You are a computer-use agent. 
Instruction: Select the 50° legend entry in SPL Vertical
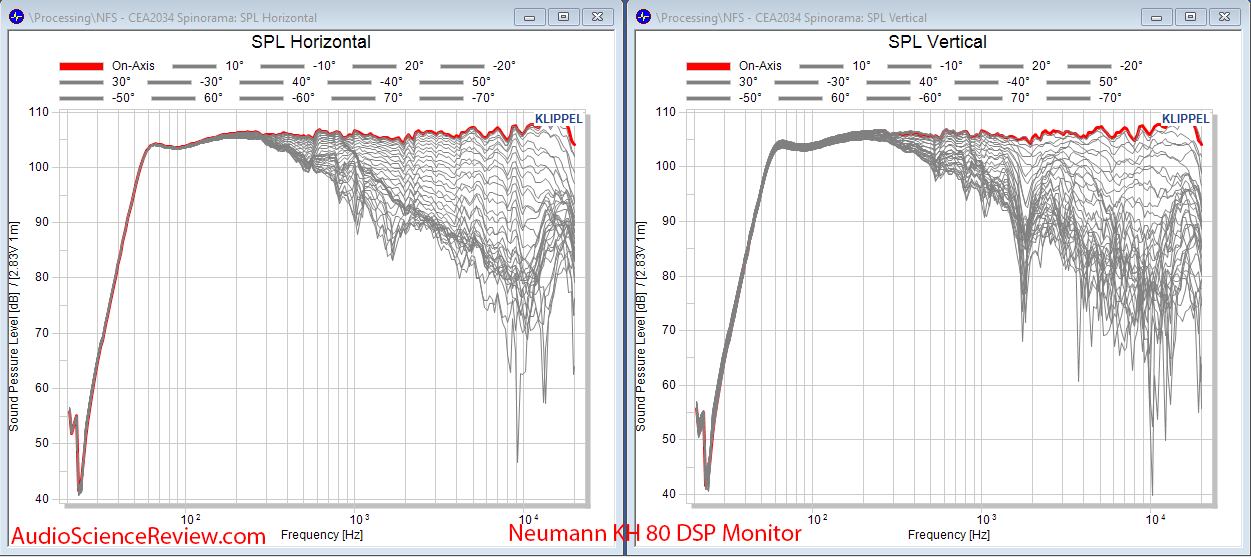[1082, 82]
